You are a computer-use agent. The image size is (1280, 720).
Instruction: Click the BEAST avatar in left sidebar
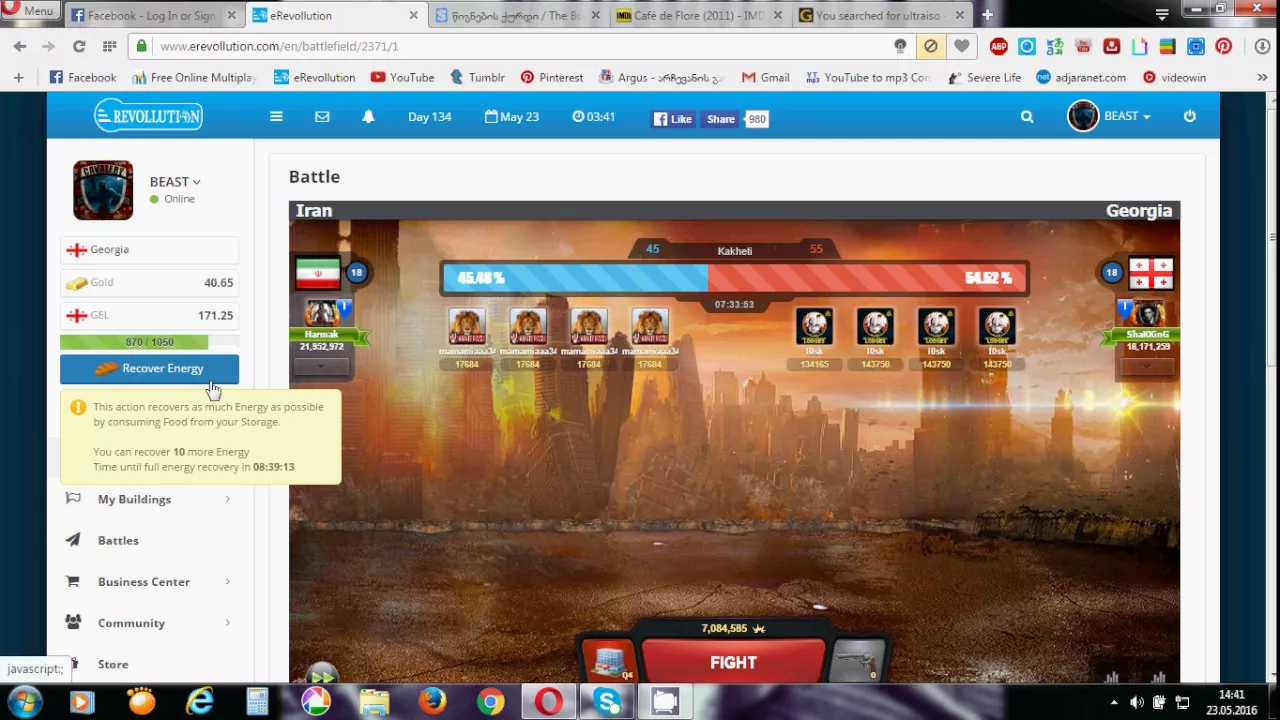coord(103,190)
